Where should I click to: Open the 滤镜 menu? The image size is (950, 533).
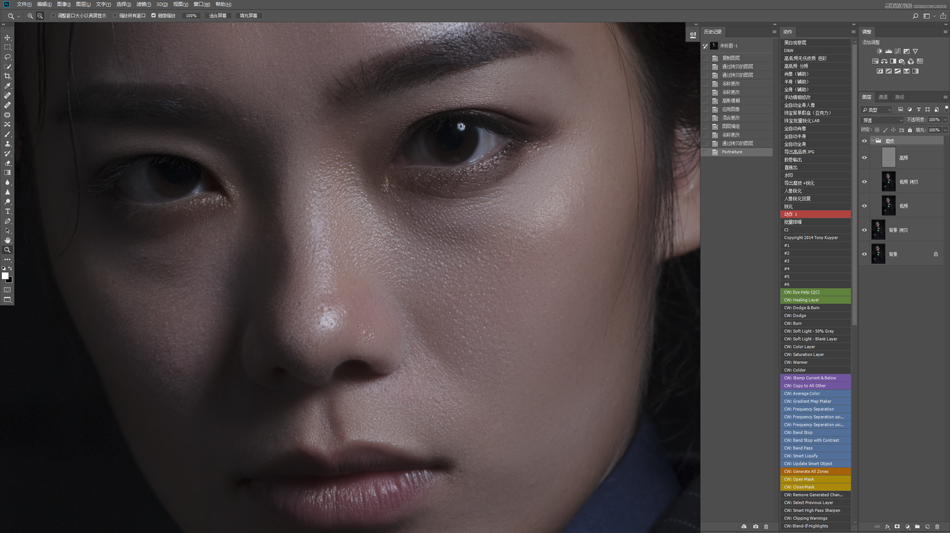coord(143,4)
